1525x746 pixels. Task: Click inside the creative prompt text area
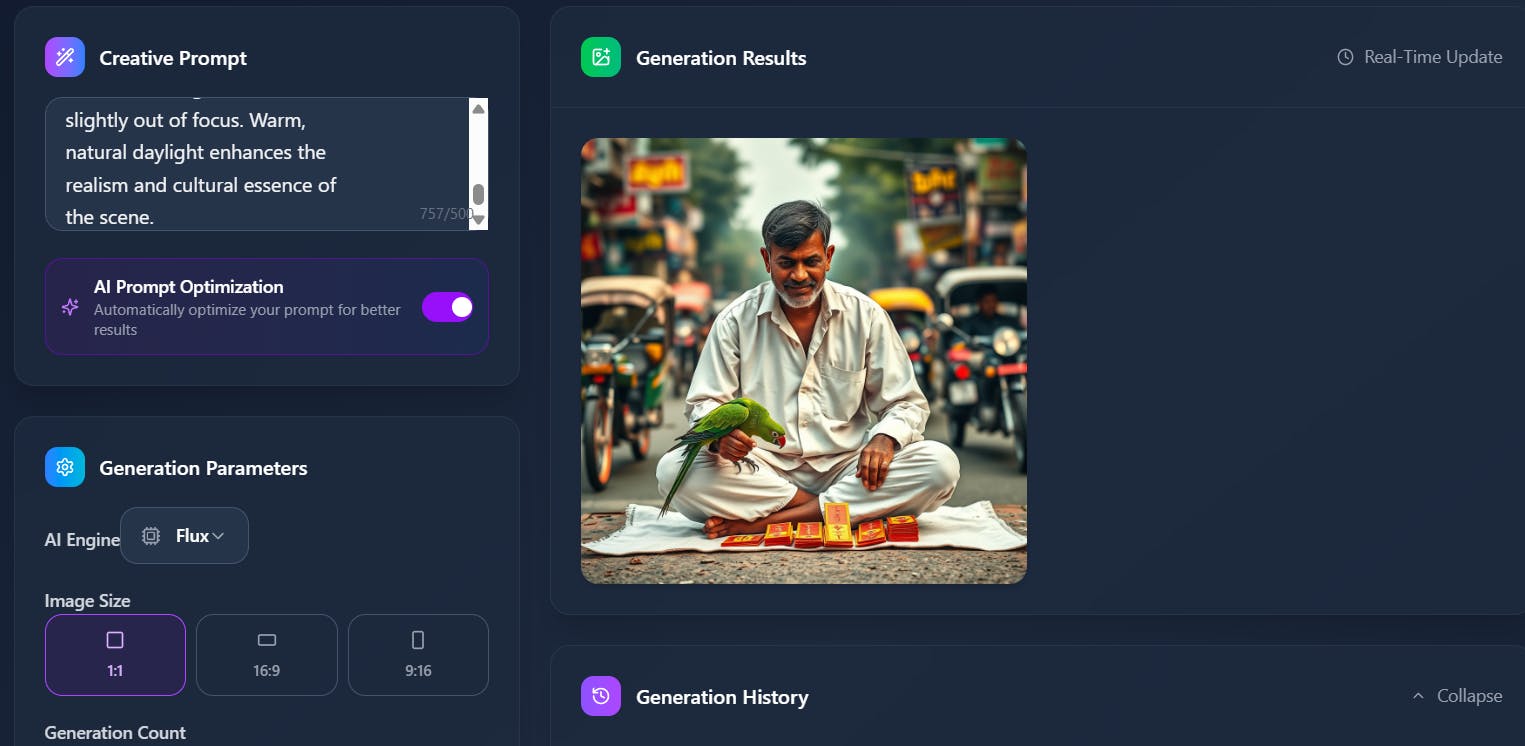click(256, 164)
